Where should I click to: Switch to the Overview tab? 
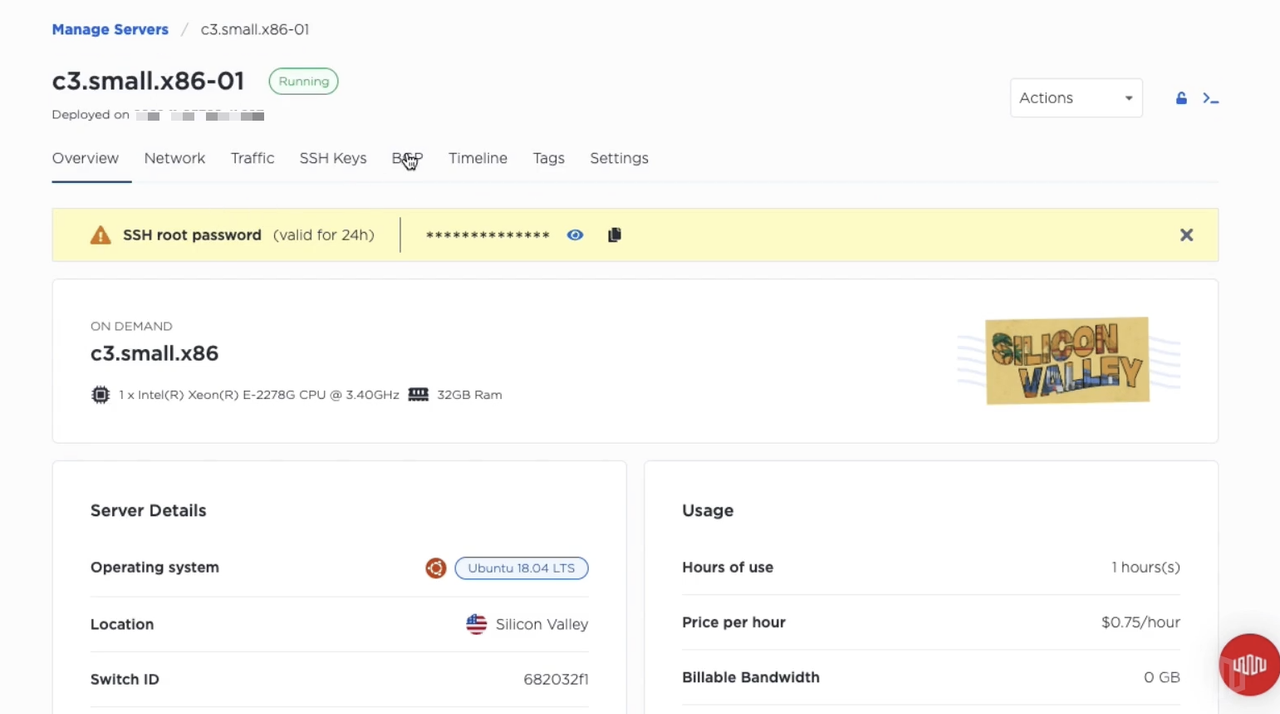tap(85, 158)
